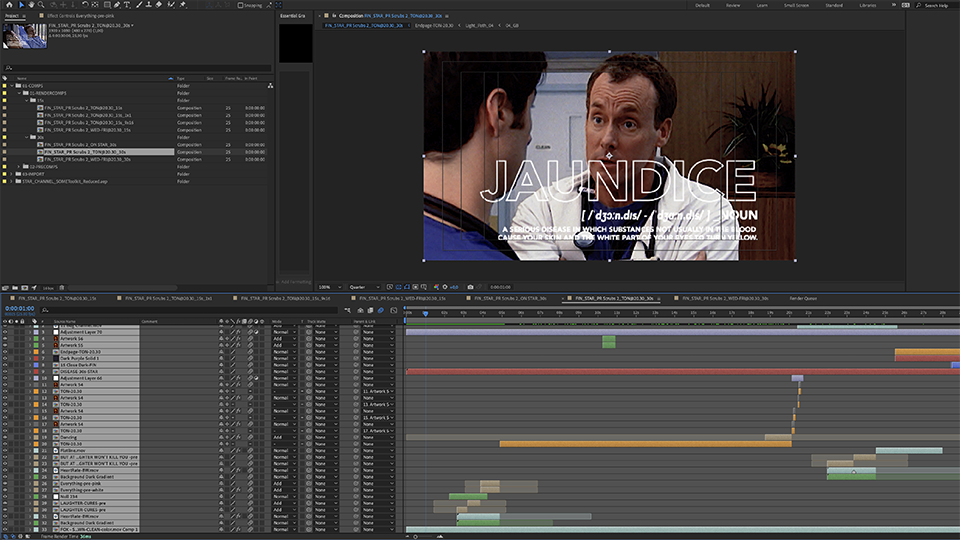The image size is (960, 540).
Task: Select the Horizontal Type tool
Action: click(127, 4)
